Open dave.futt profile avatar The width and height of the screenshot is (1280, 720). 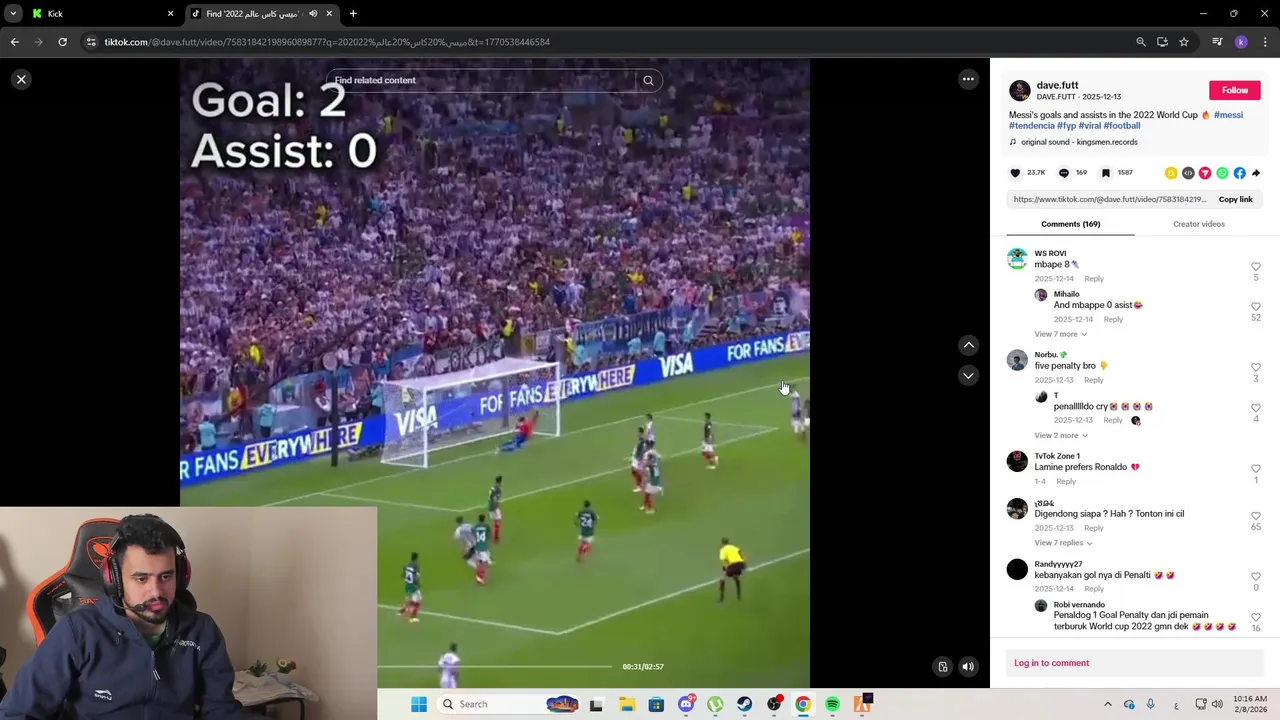[1019, 90]
